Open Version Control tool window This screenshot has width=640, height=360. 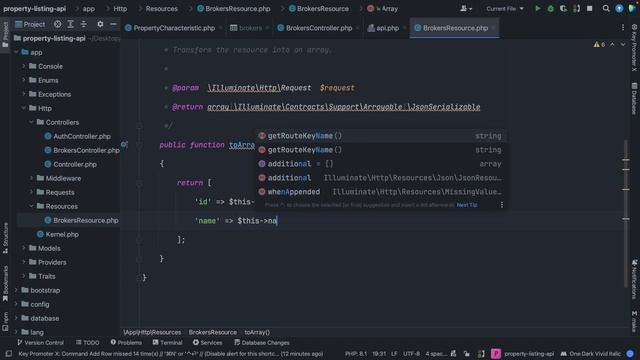click(40, 342)
